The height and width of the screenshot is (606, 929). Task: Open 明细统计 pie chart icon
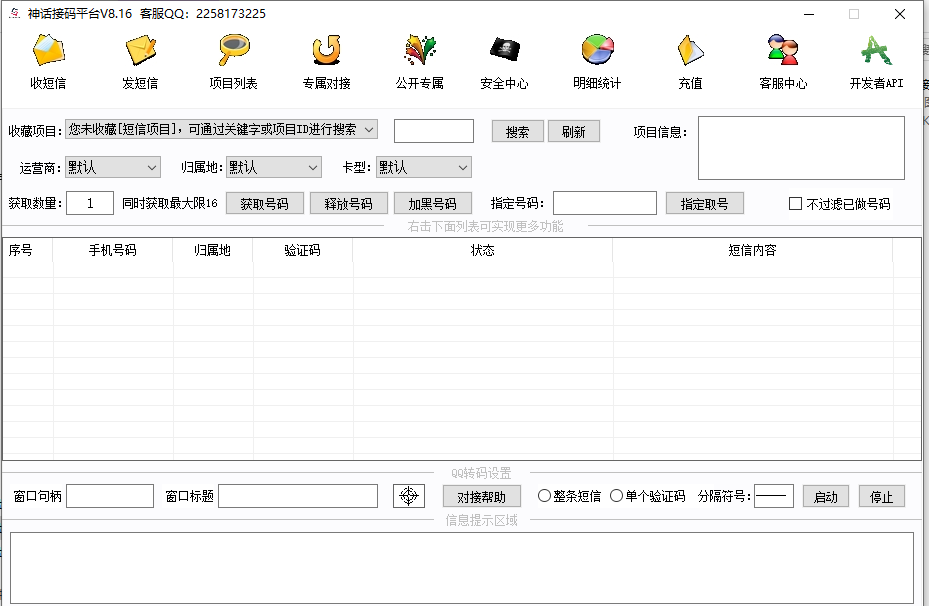[x=597, y=51]
